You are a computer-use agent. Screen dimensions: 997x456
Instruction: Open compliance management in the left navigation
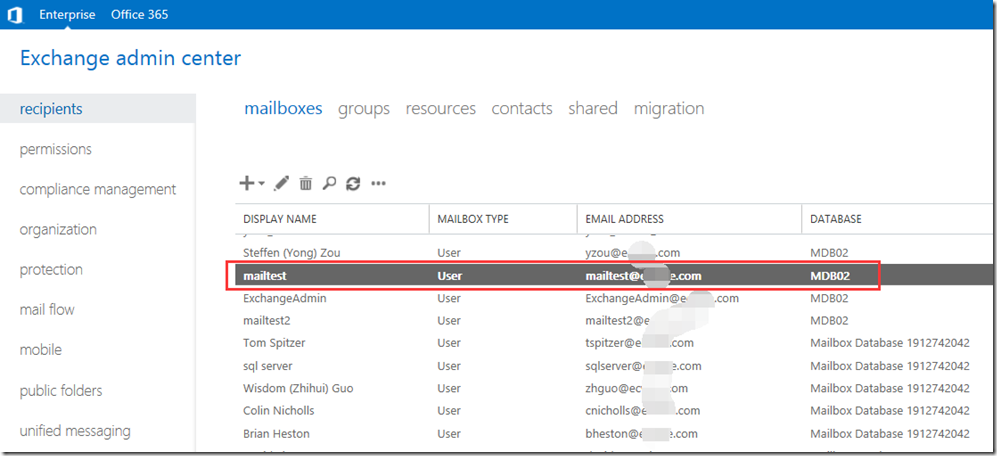click(x=98, y=190)
